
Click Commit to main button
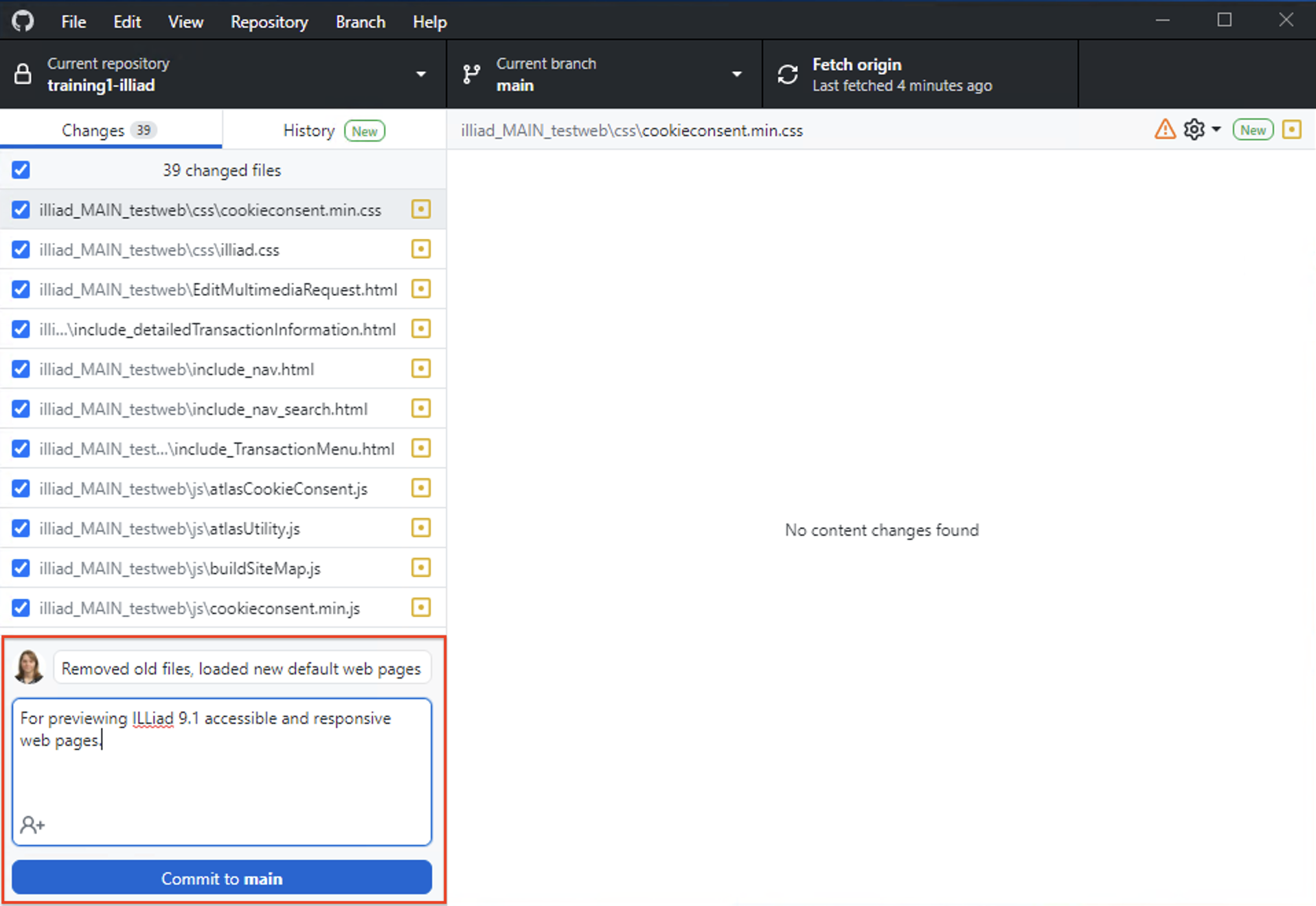tap(222, 879)
